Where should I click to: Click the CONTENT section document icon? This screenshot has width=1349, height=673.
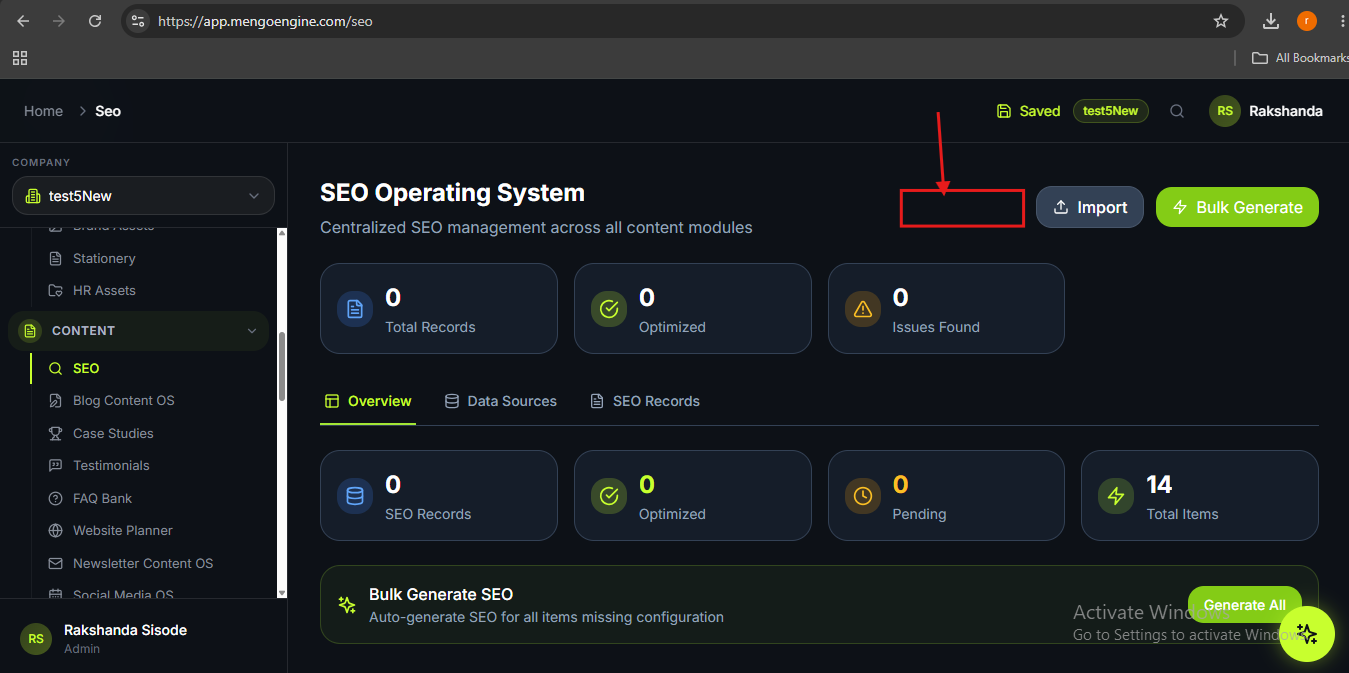[x=30, y=331]
